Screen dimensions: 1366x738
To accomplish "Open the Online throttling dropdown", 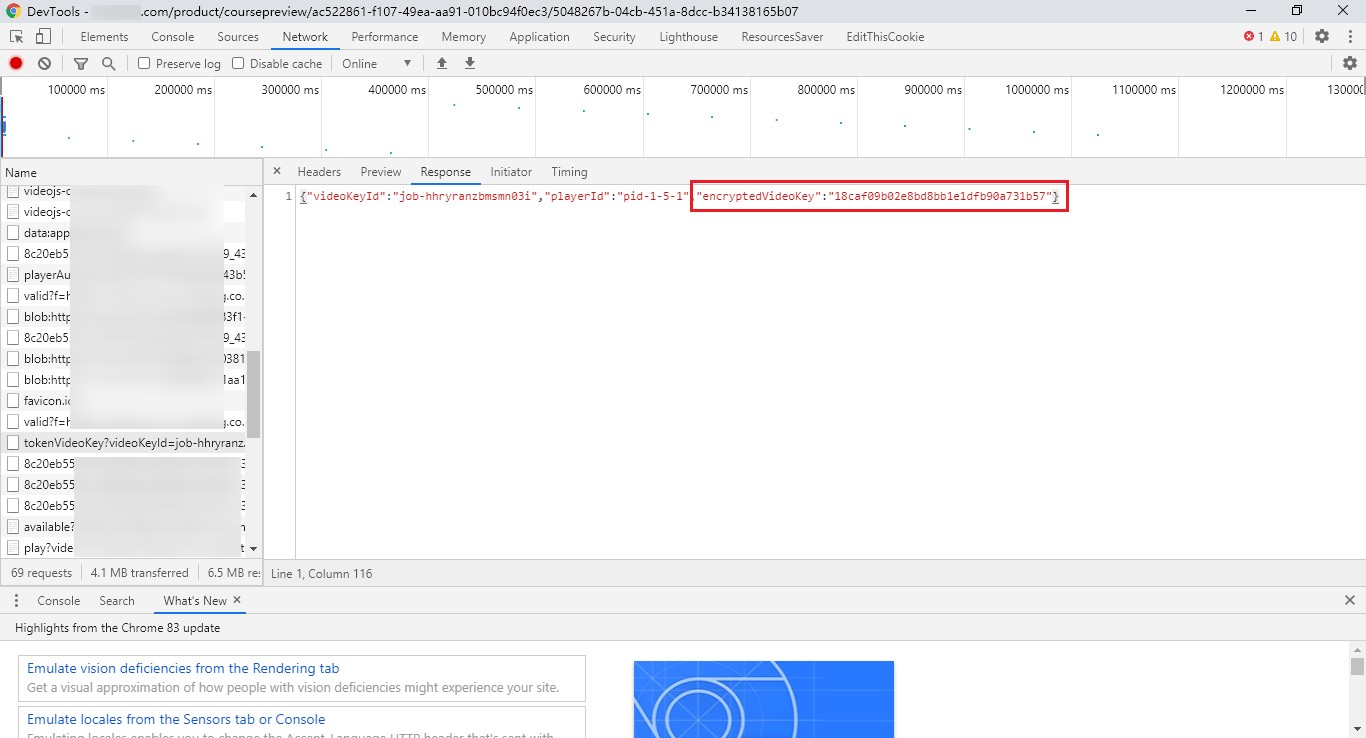I will tap(377, 63).
